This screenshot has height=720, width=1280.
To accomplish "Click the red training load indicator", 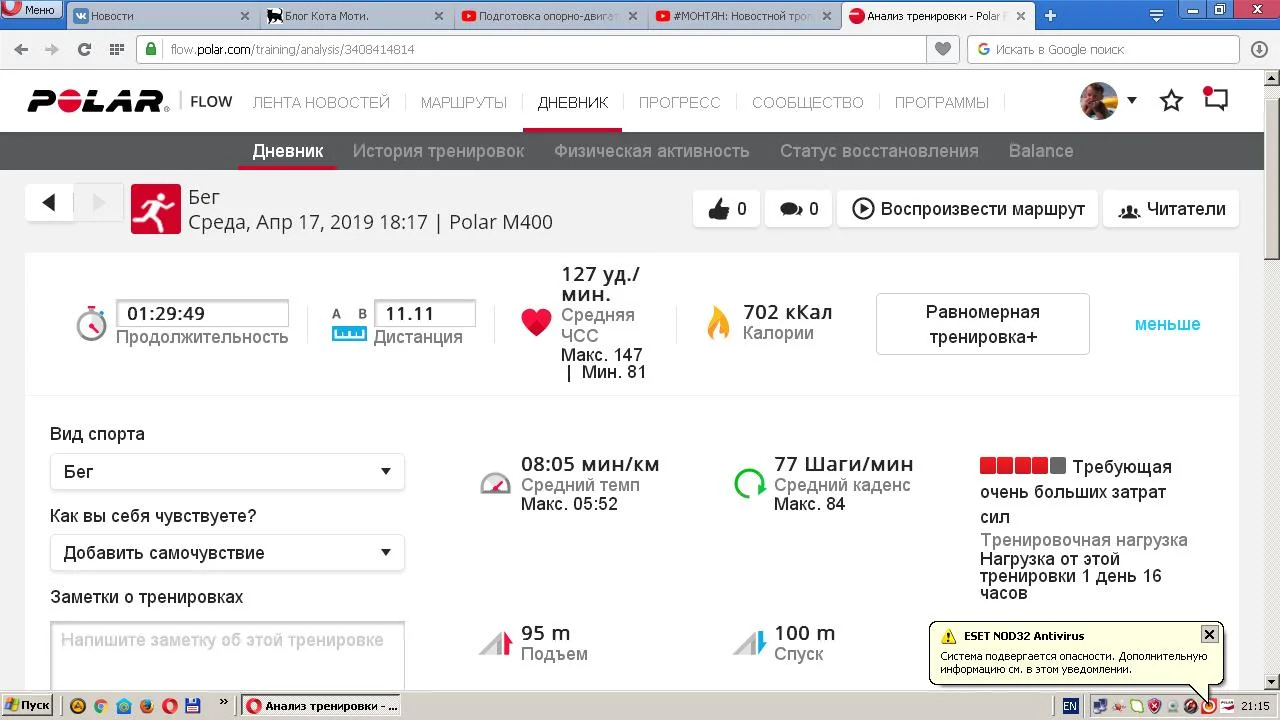I will click(1022, 466).
